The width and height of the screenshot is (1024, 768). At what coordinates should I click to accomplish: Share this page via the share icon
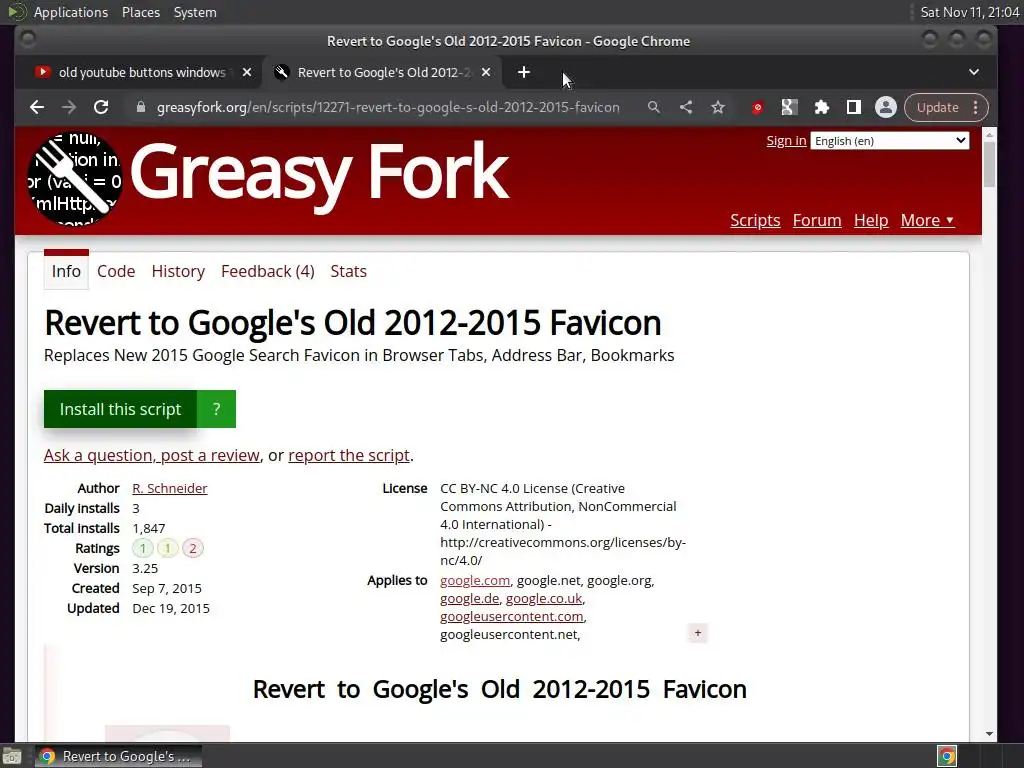686,107
